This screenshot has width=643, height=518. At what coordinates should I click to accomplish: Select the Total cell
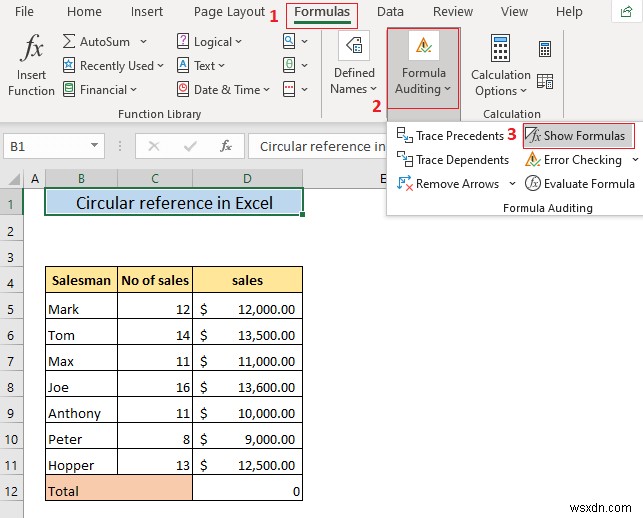119,488
